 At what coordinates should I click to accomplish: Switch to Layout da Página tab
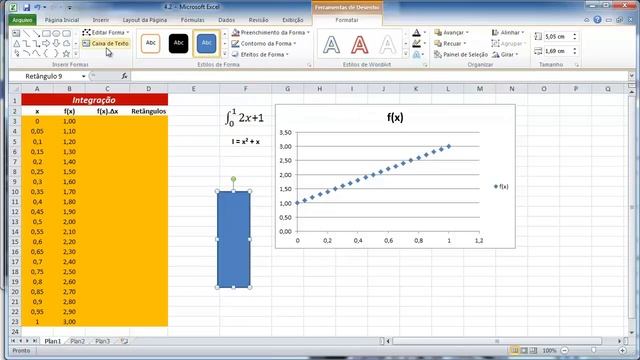tap(145, 20)
